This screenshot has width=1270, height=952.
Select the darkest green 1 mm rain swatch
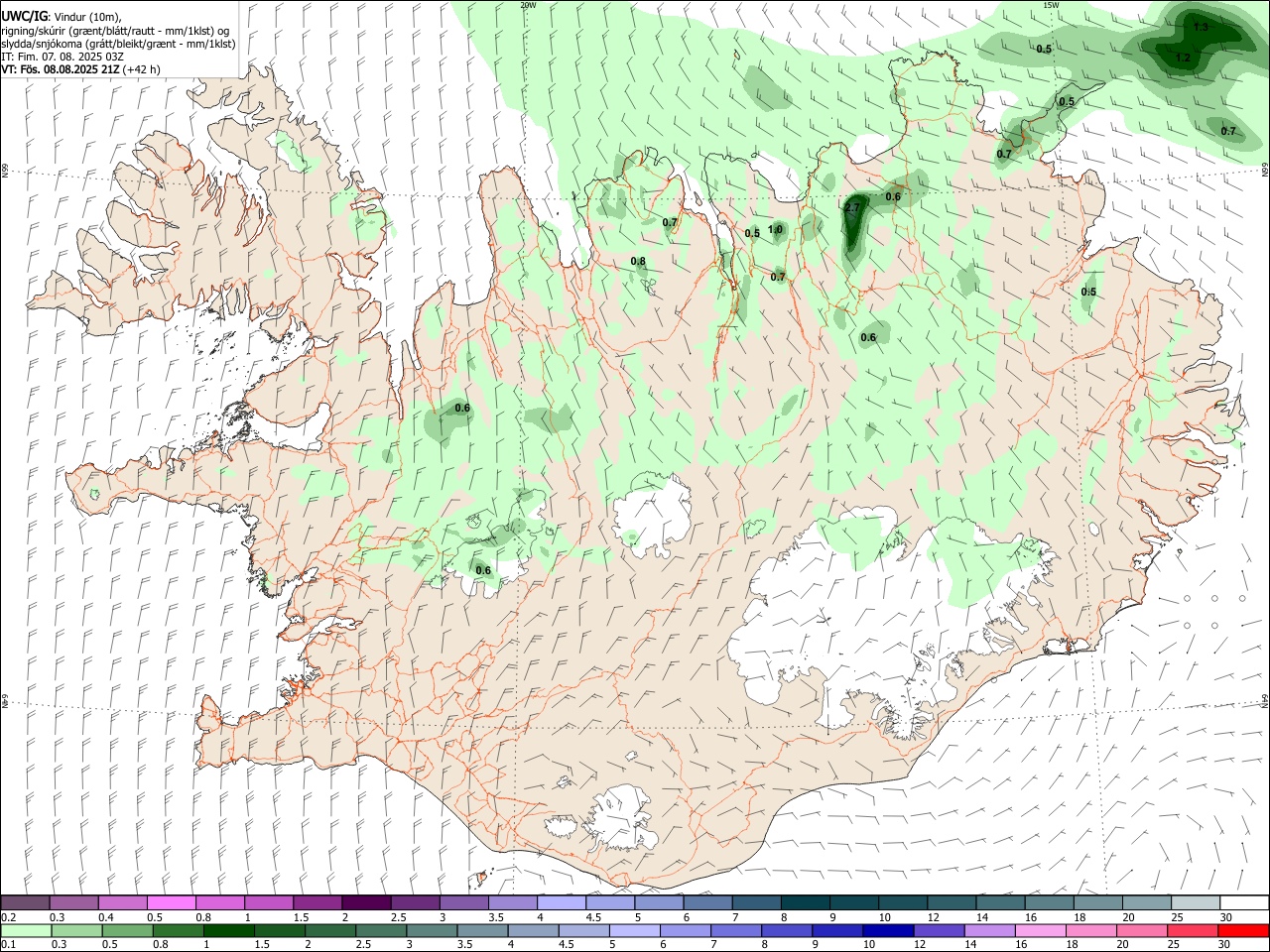click(228, 930)
